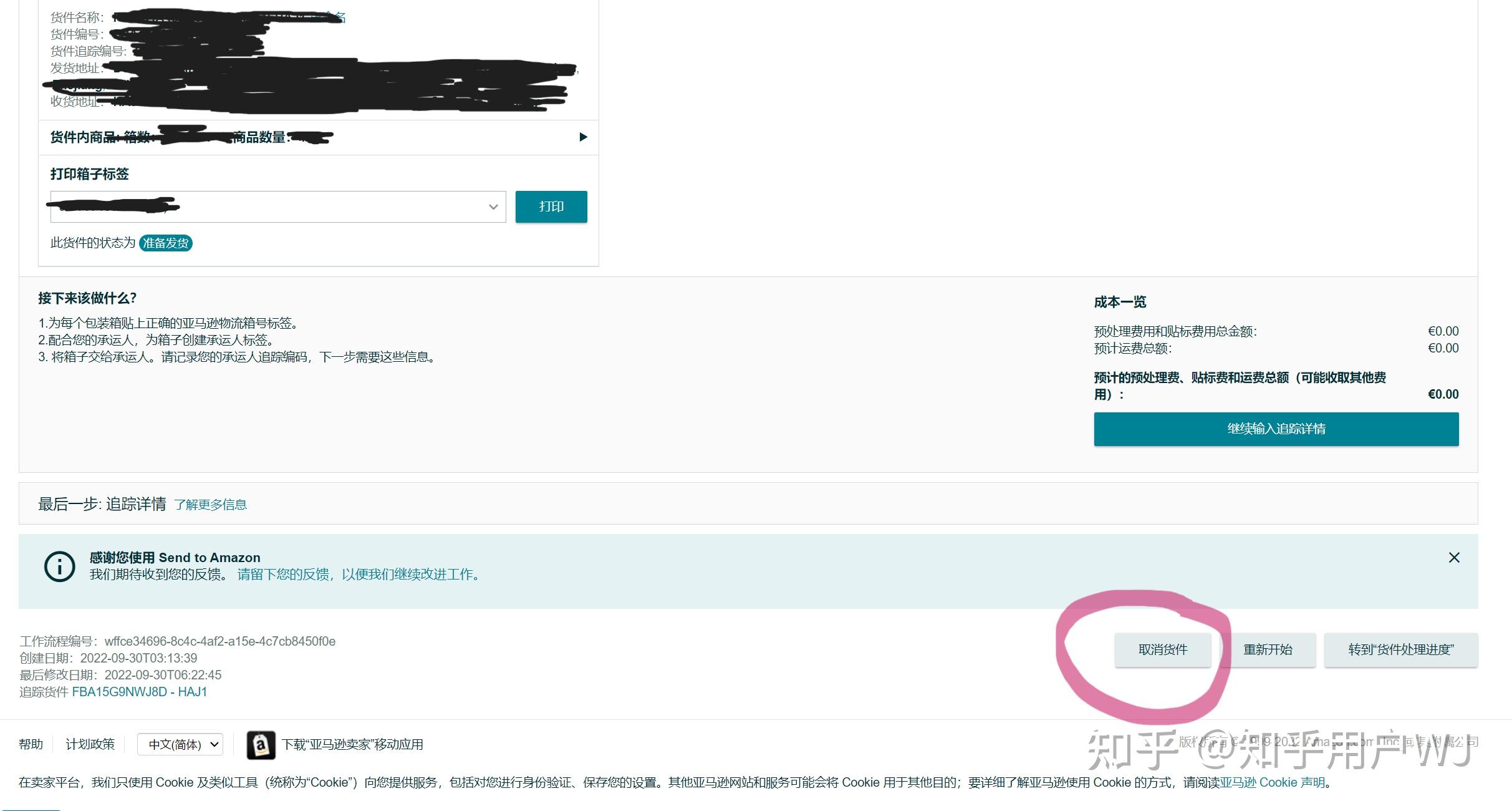Open the 计划政策 footer link
The height and width of the screenshot is (811, 1512).
point(90,744)
